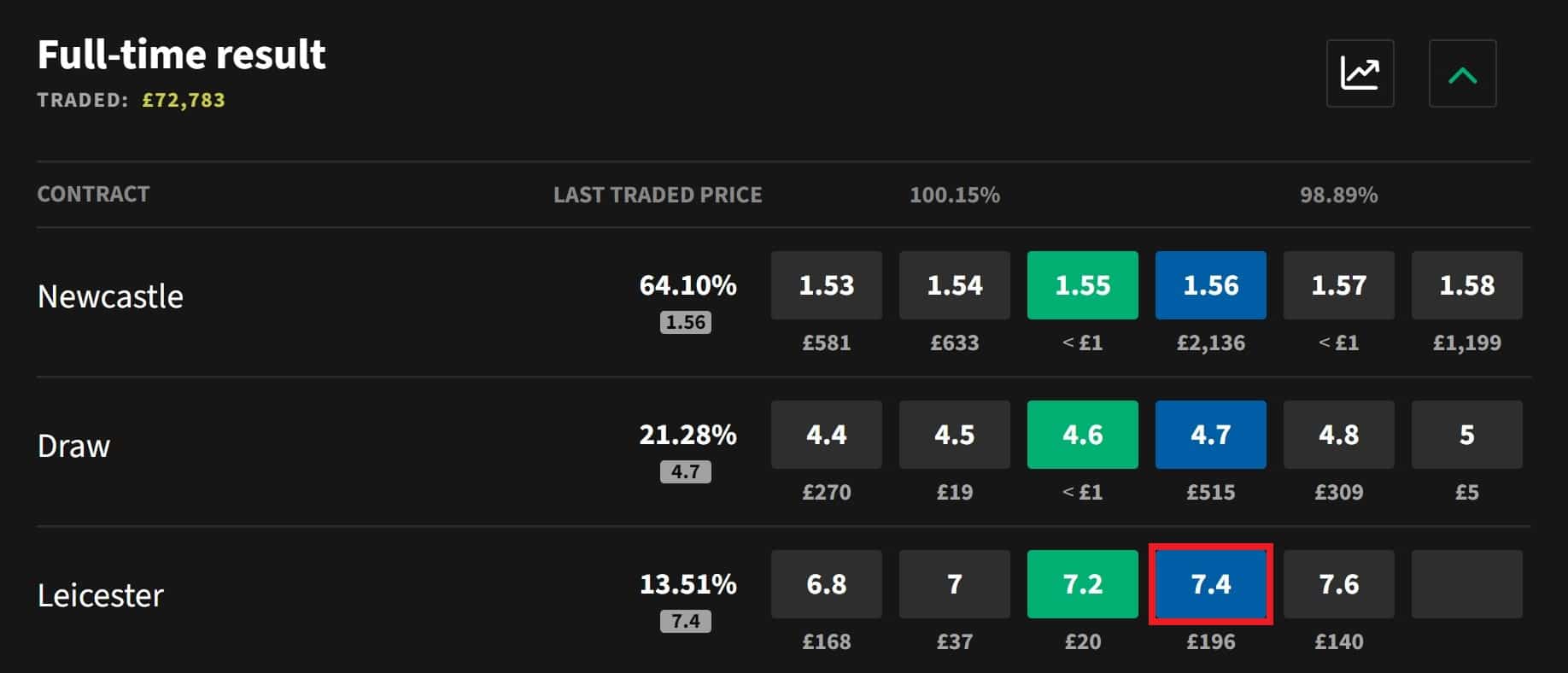Viewport: 1568px width, 673px height.
Task: Click Newcastle 1.57 price box
Action: coord(1338,285)
